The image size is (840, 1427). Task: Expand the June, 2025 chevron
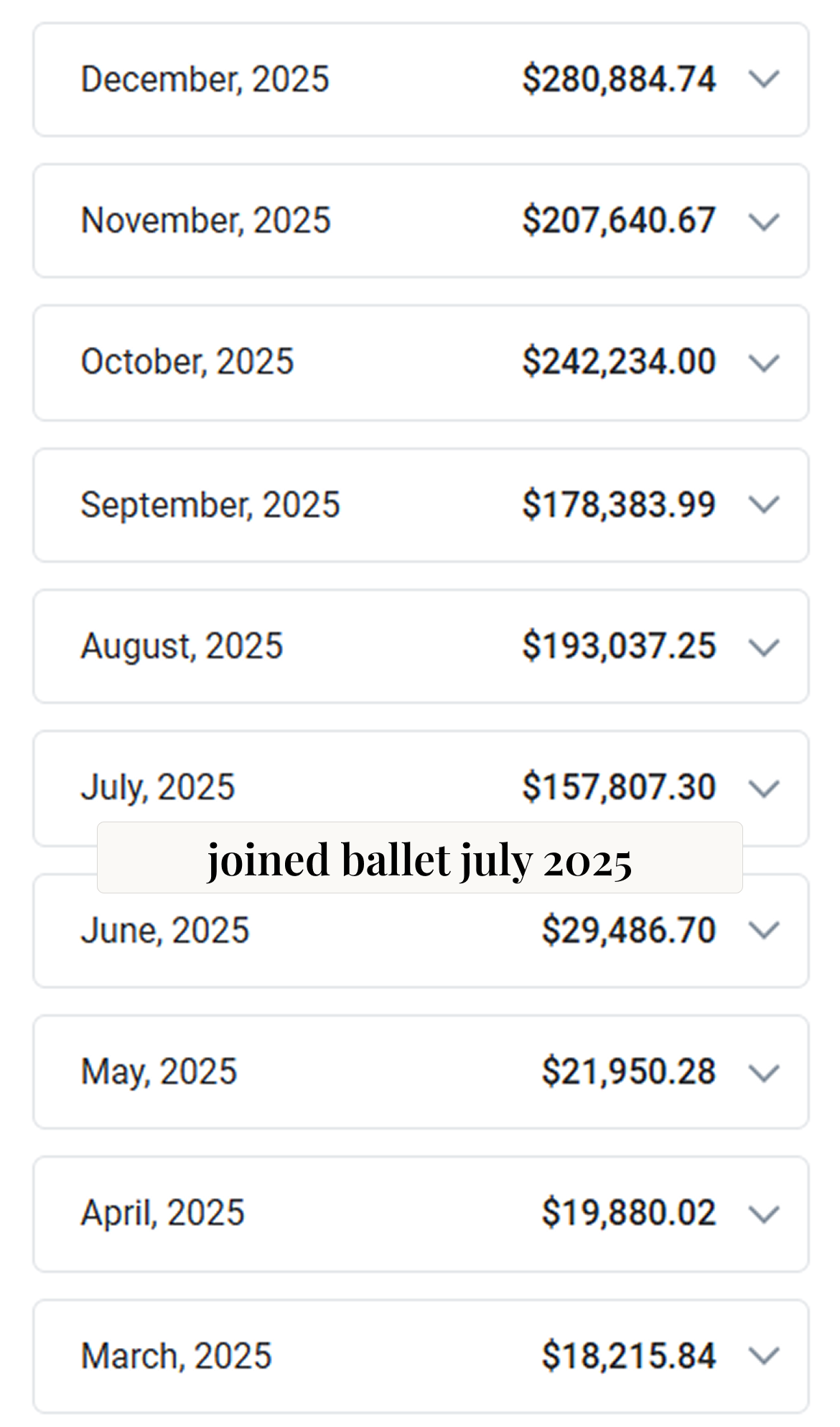pyautogui.click(x=764, y=930)
